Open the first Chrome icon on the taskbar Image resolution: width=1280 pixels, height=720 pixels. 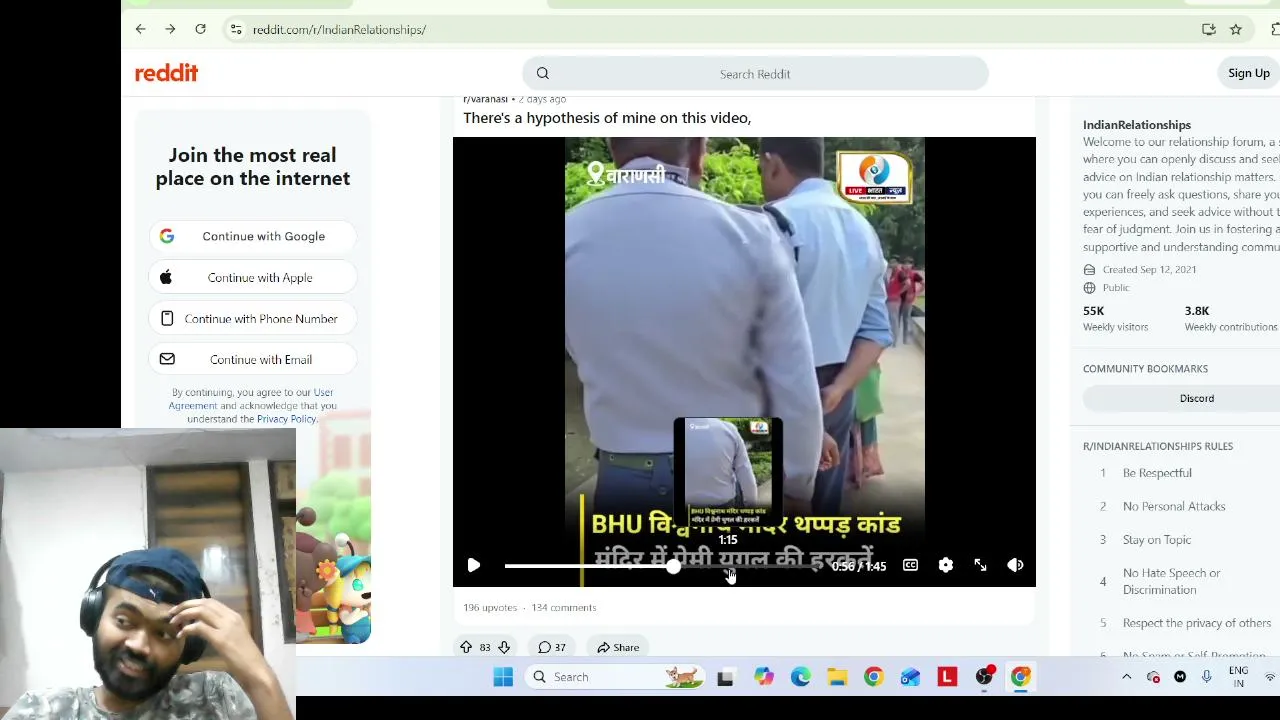click(x=874, y=677)
